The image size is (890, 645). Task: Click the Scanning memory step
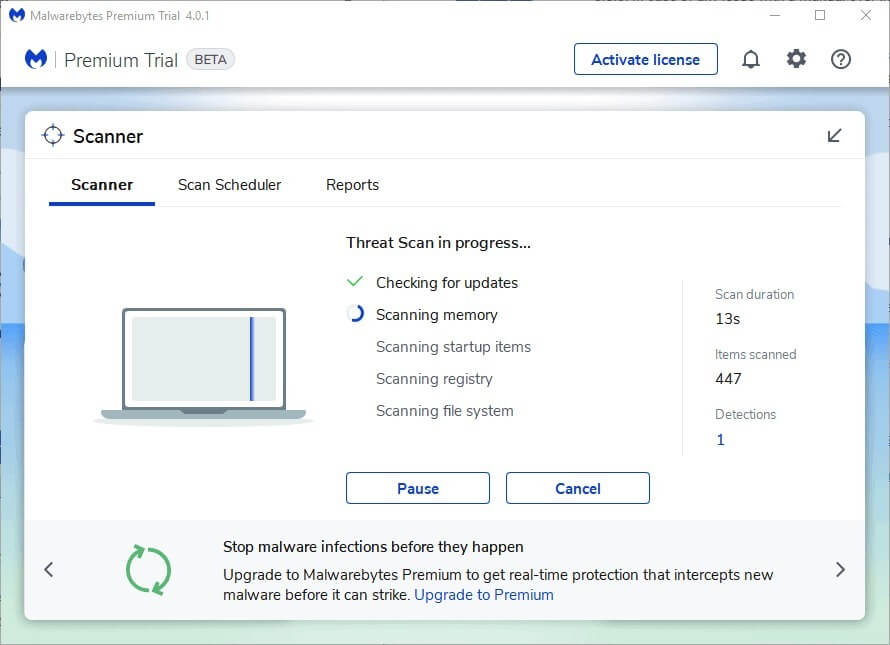pyautogui.click(x=436, y=315)
